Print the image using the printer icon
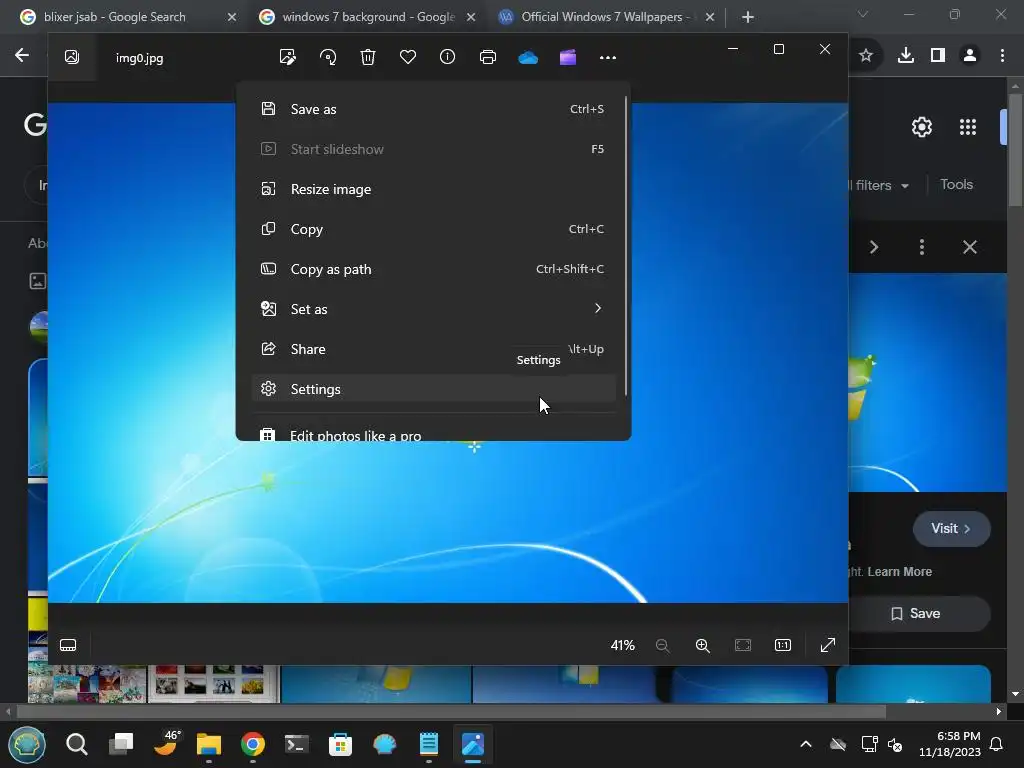 488,57
